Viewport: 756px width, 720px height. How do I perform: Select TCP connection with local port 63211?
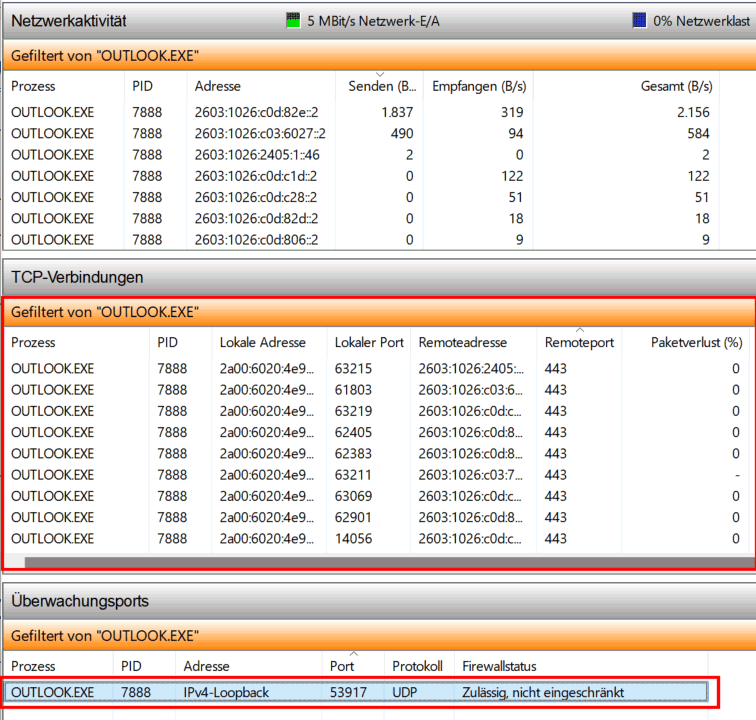point(377,475)
